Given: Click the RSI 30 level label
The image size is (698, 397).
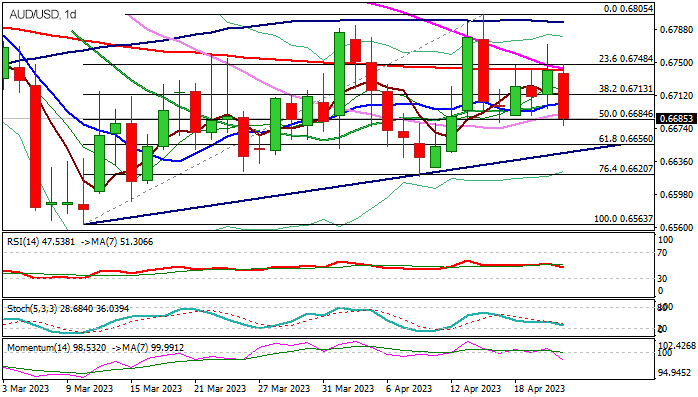Looking at the screenshot, I should pyautogui.click(x=662, y=279).
